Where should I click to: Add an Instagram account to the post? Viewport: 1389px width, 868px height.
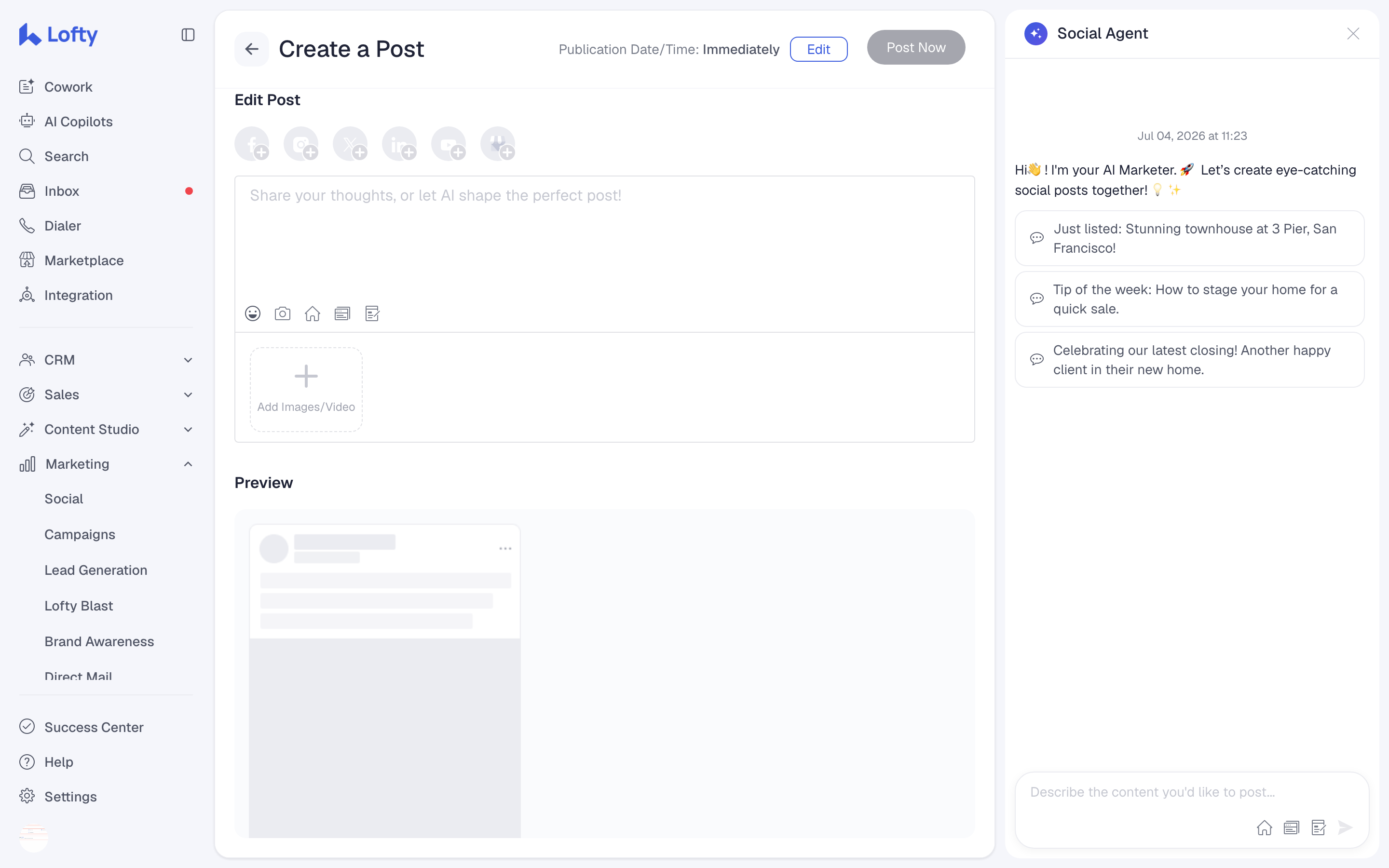[301, 144]
